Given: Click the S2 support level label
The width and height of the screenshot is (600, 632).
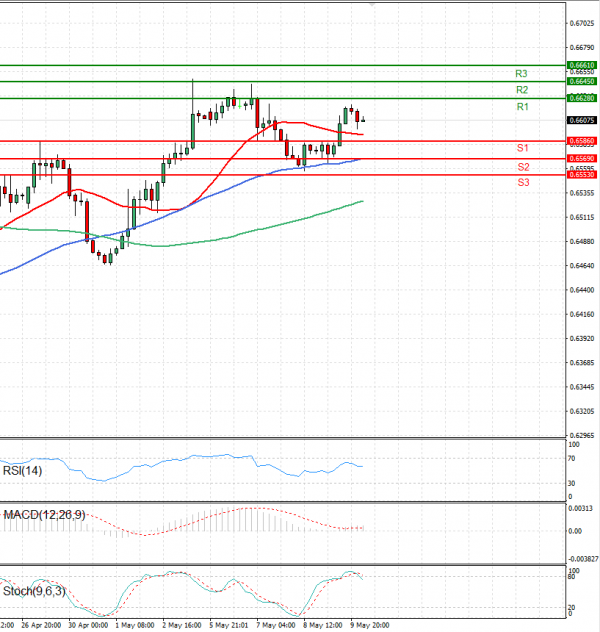Looking at the screenshot, I should [523, 167].
